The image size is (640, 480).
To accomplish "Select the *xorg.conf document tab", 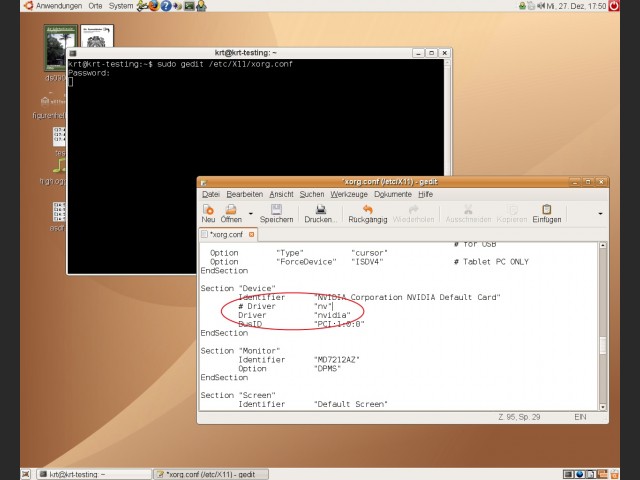I will 226,235.
